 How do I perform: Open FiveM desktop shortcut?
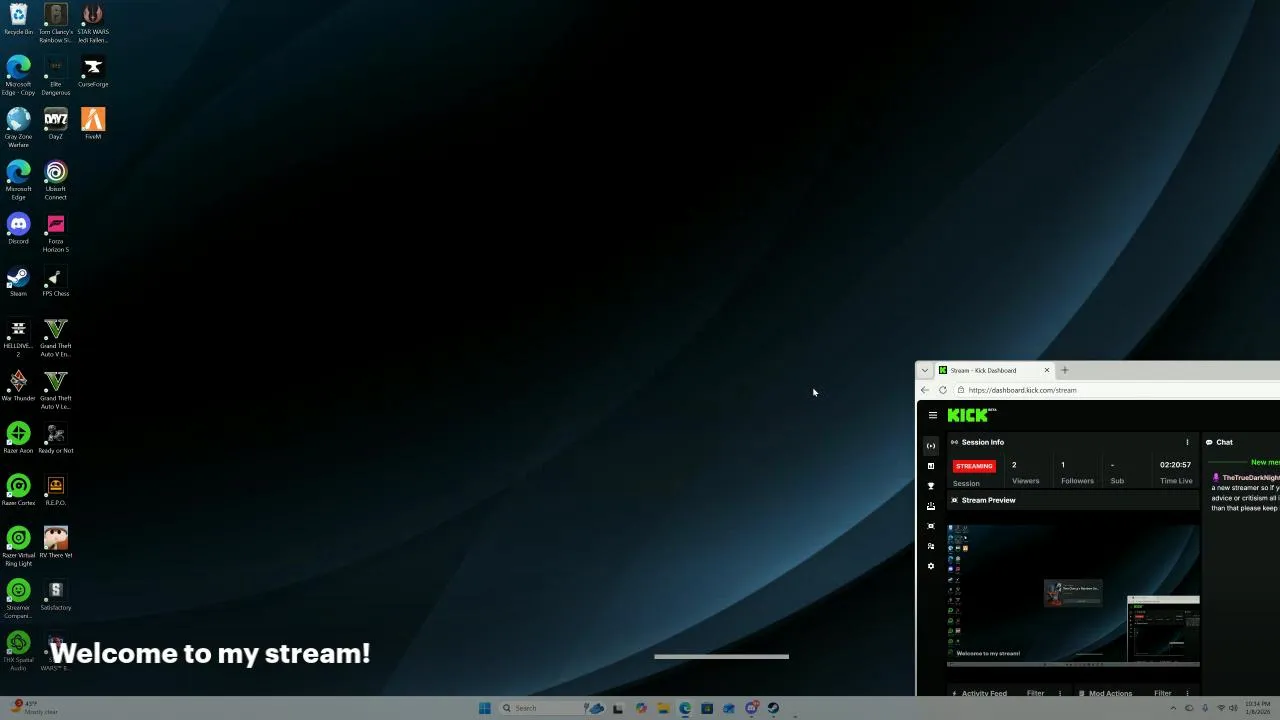pyautogui.click(x=93, y=124)
